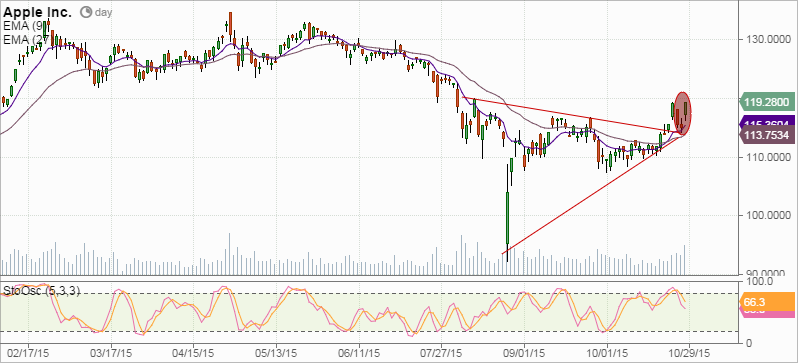The height and width of the screenshot is (363, 798).
Task: Click the 06/11/15 date label
Action: coord(359,352)
